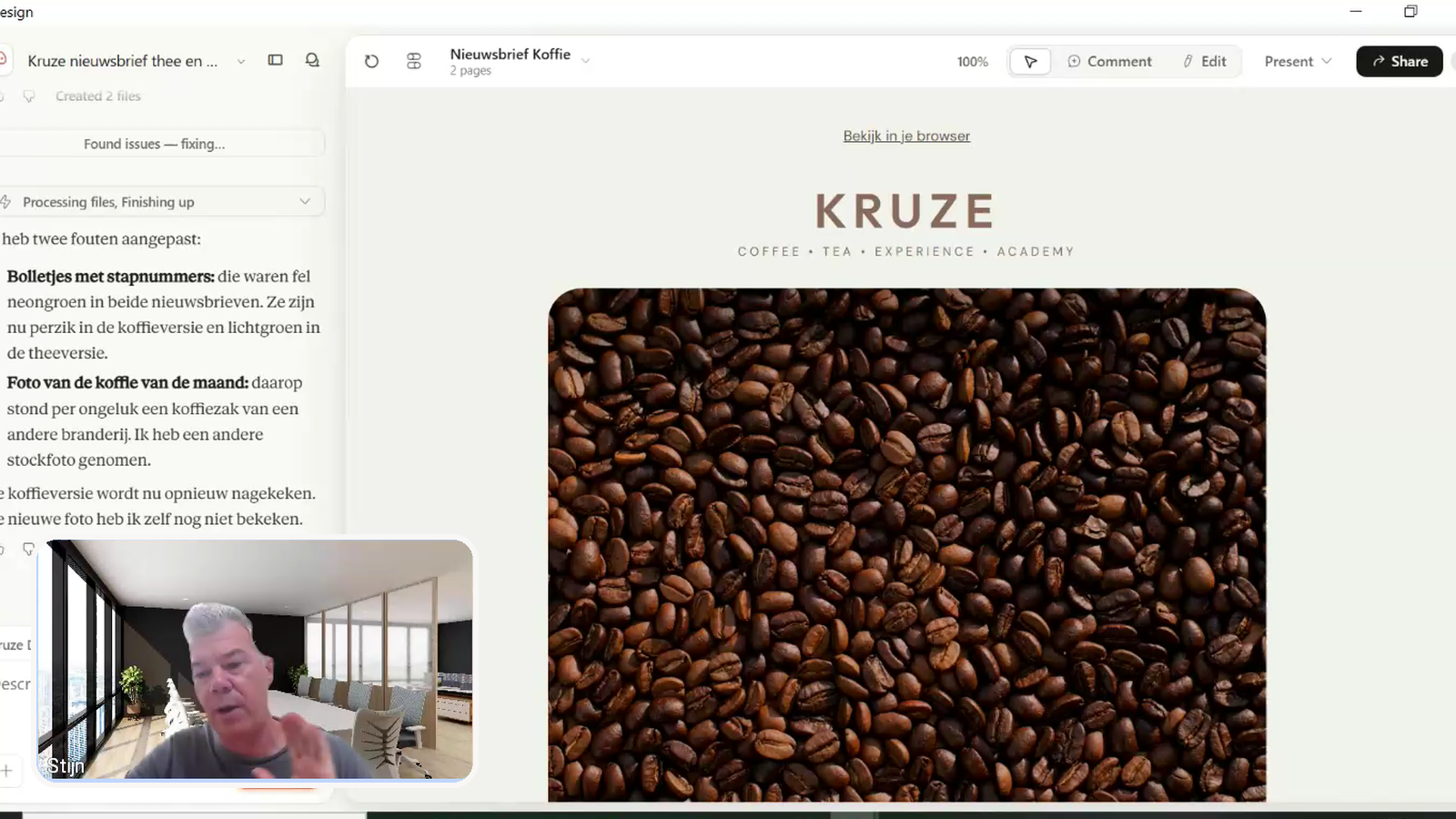
Task: Click the 2 pages subtitle text
Action: click(470, 71)
